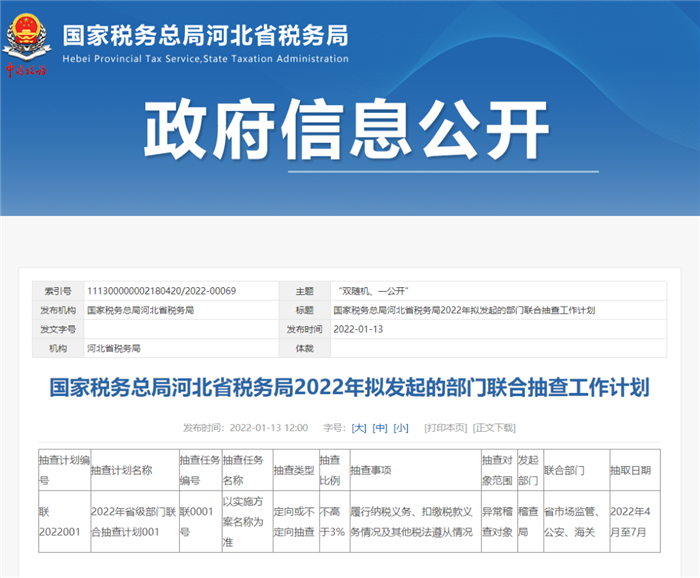Click the [打印本页] print page link
The width and height of the screenshot is (700, 578).
point(446,428)
